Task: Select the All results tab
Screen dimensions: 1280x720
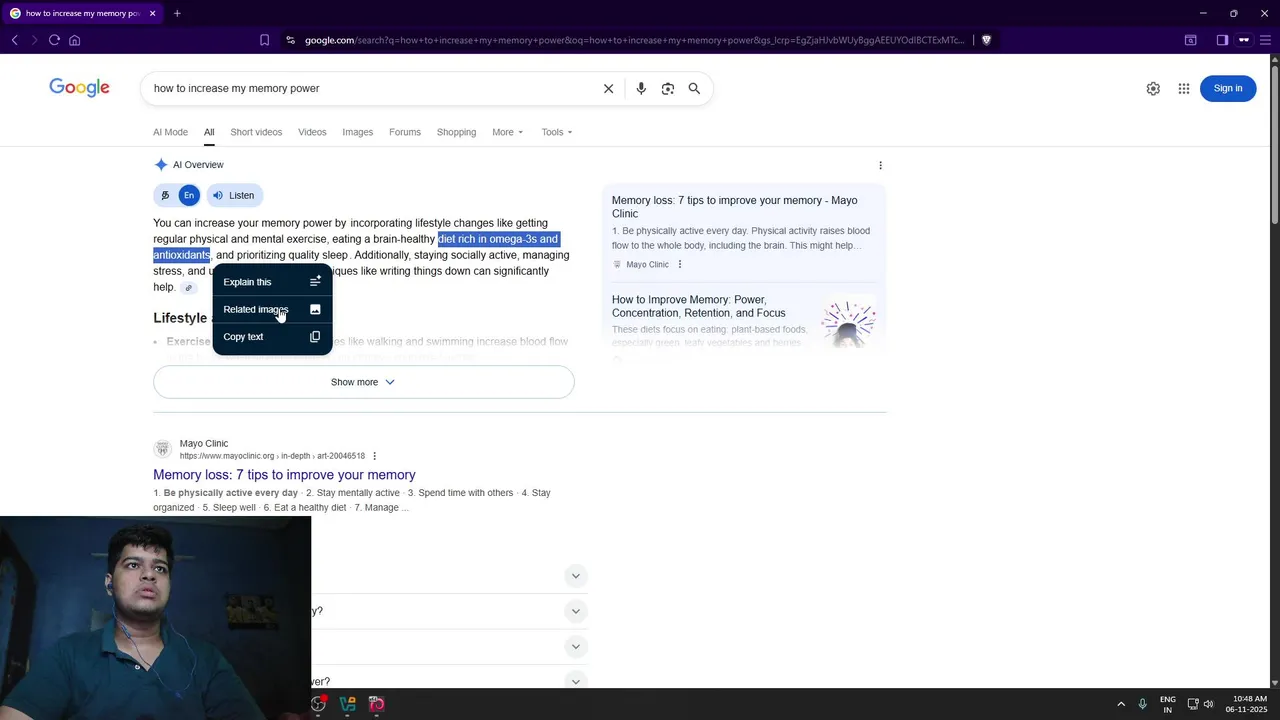Action: pos(209,132)
